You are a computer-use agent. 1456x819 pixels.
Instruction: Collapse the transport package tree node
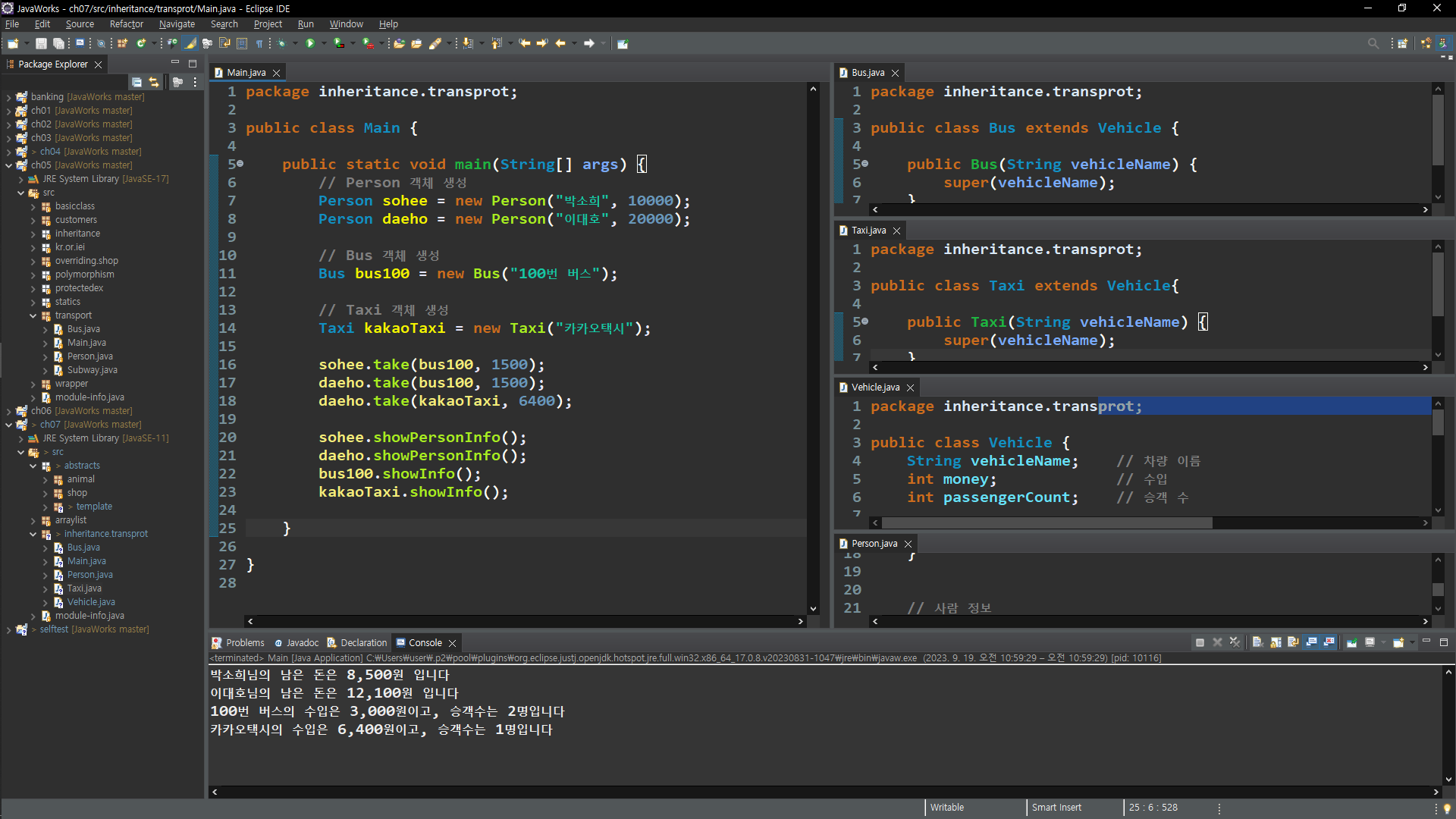pyautogui.click(x=33, y=315)
